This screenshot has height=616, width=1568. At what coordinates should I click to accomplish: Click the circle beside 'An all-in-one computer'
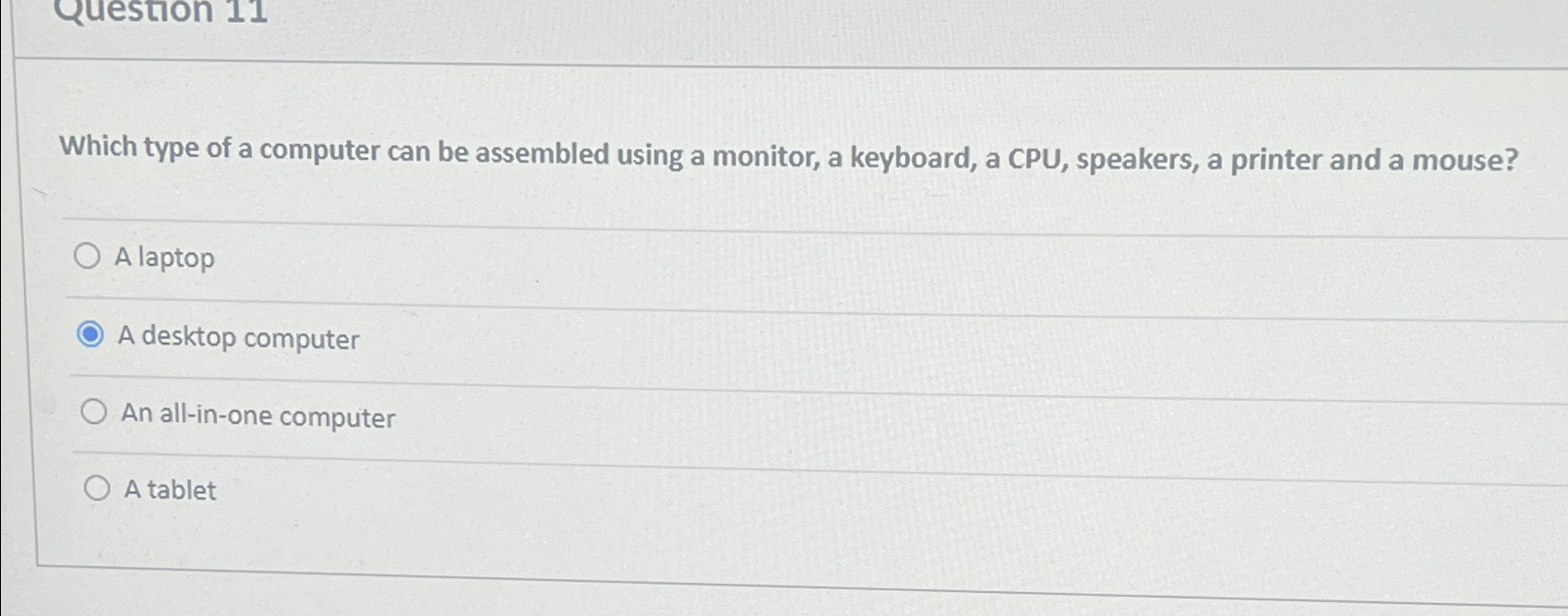pyautogui.click(x=94, y=411)
